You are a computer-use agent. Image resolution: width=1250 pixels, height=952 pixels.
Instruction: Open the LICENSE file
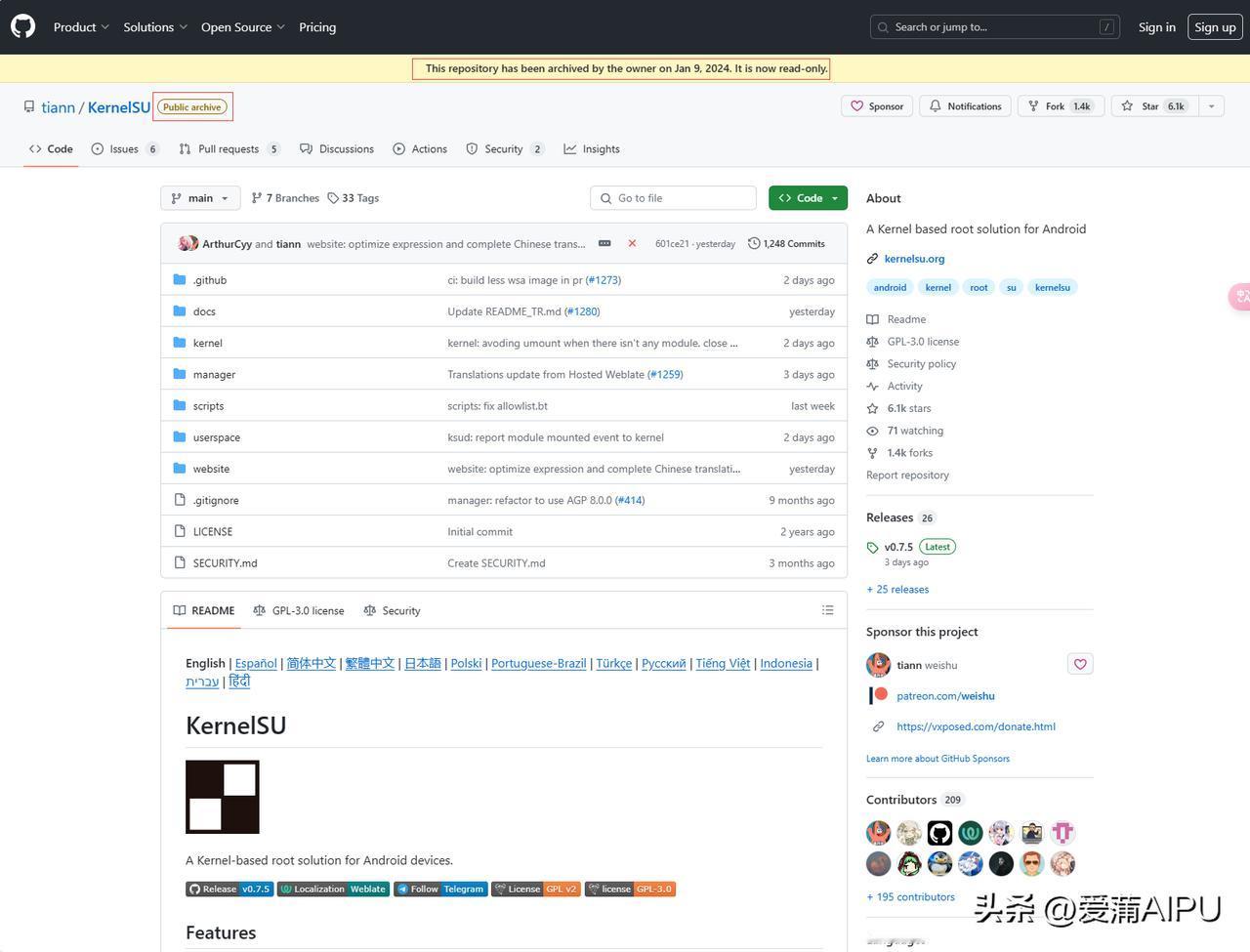pyautogui.click(x=213, y=531)
